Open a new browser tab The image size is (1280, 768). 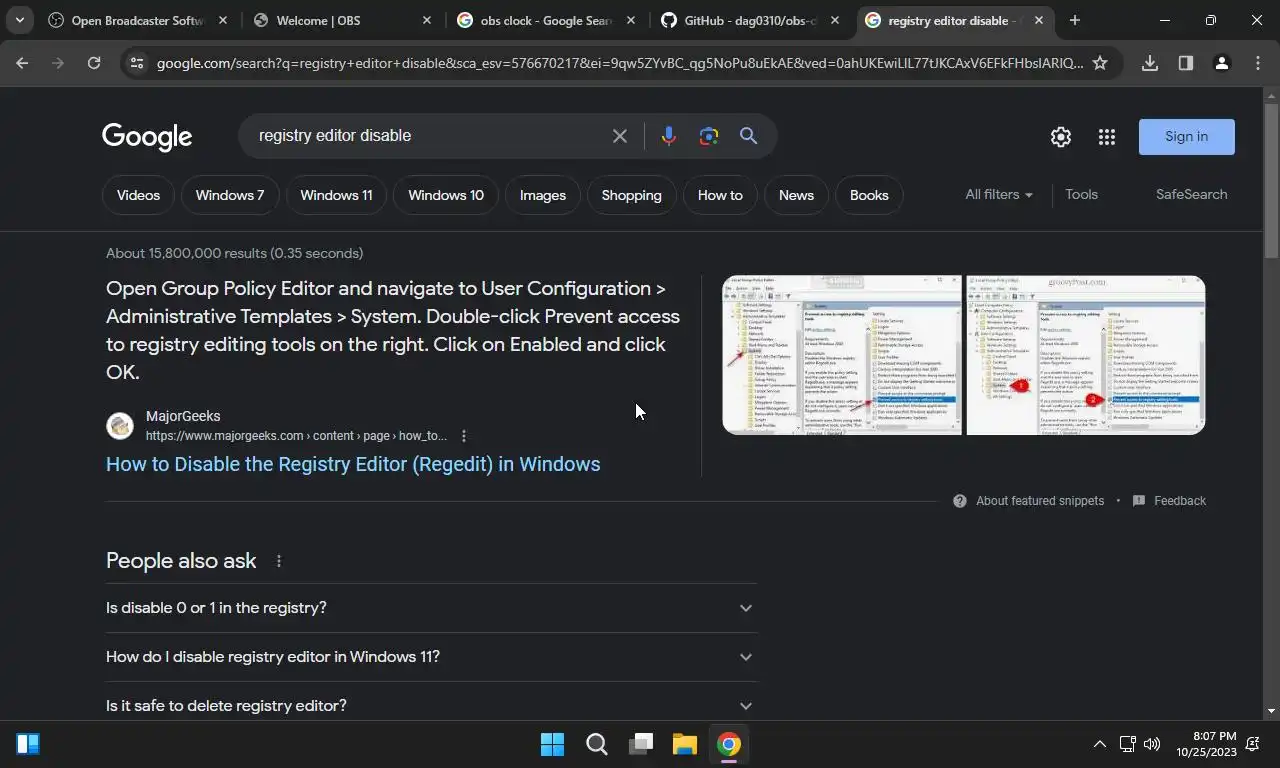(1074, 20)
